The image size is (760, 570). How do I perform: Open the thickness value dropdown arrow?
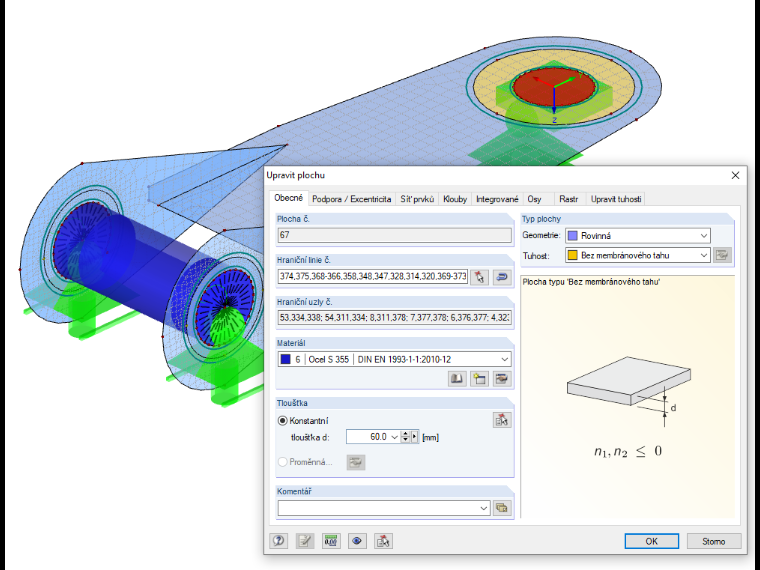click(395, 437)
